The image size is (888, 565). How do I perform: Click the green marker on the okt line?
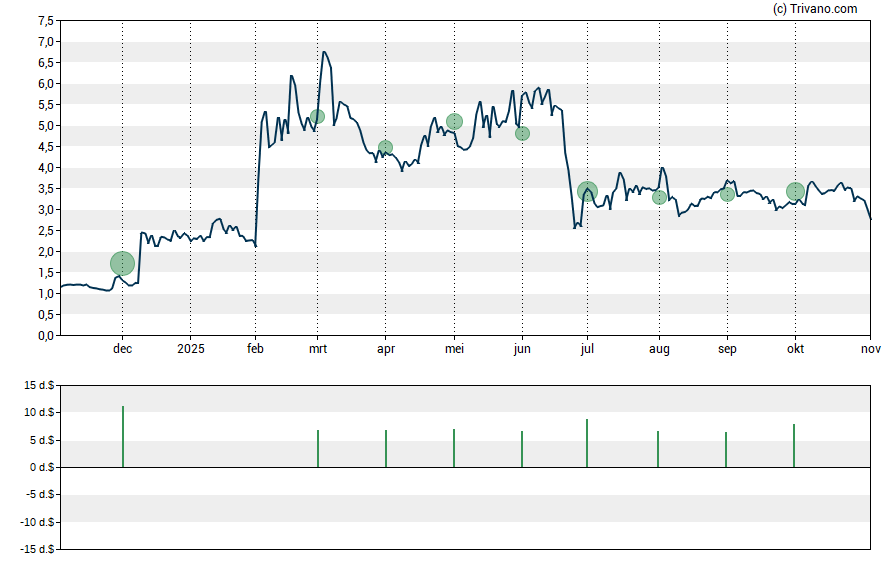tap(795, 191)
